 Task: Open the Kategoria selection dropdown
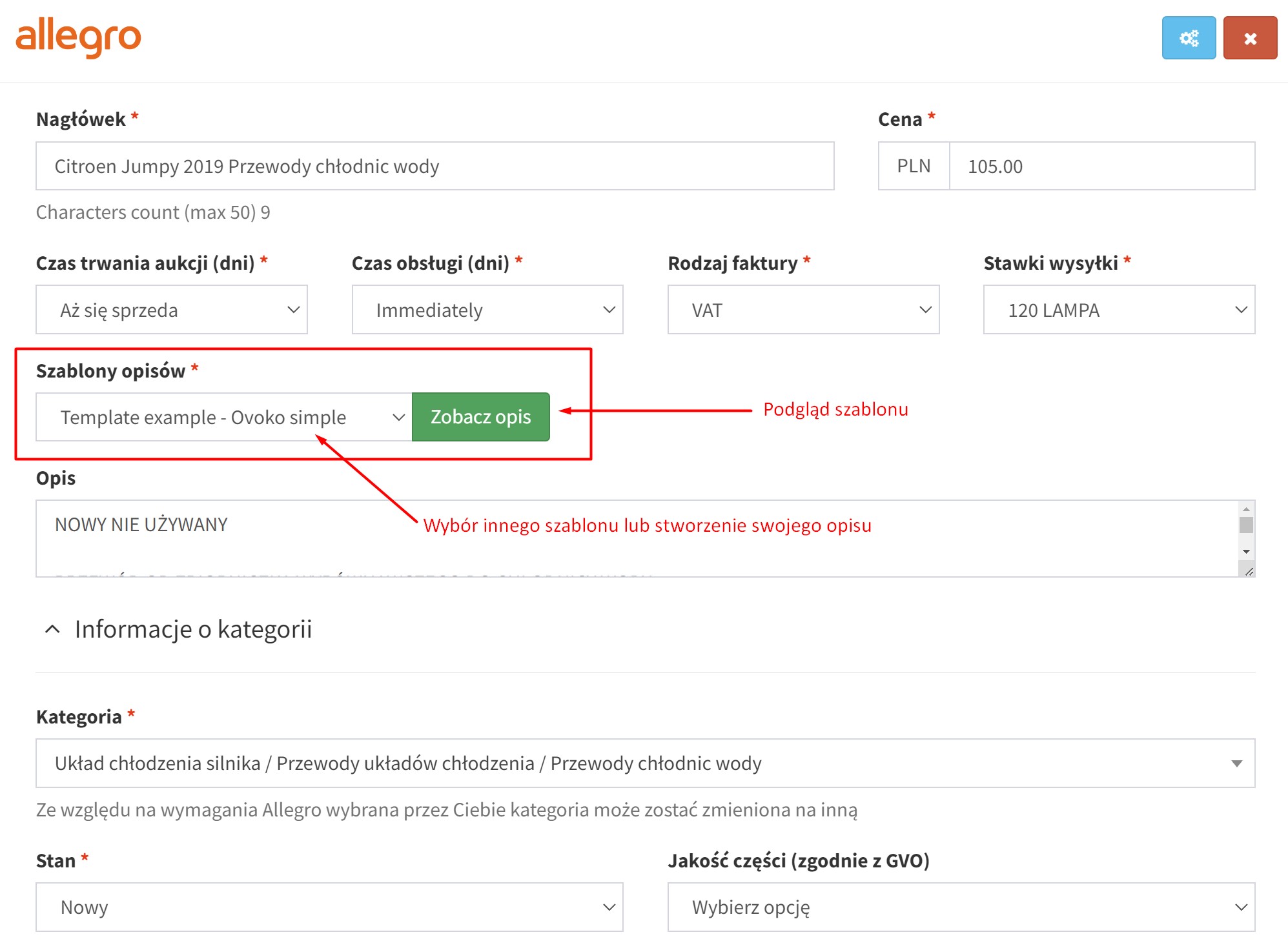[644, 763]
